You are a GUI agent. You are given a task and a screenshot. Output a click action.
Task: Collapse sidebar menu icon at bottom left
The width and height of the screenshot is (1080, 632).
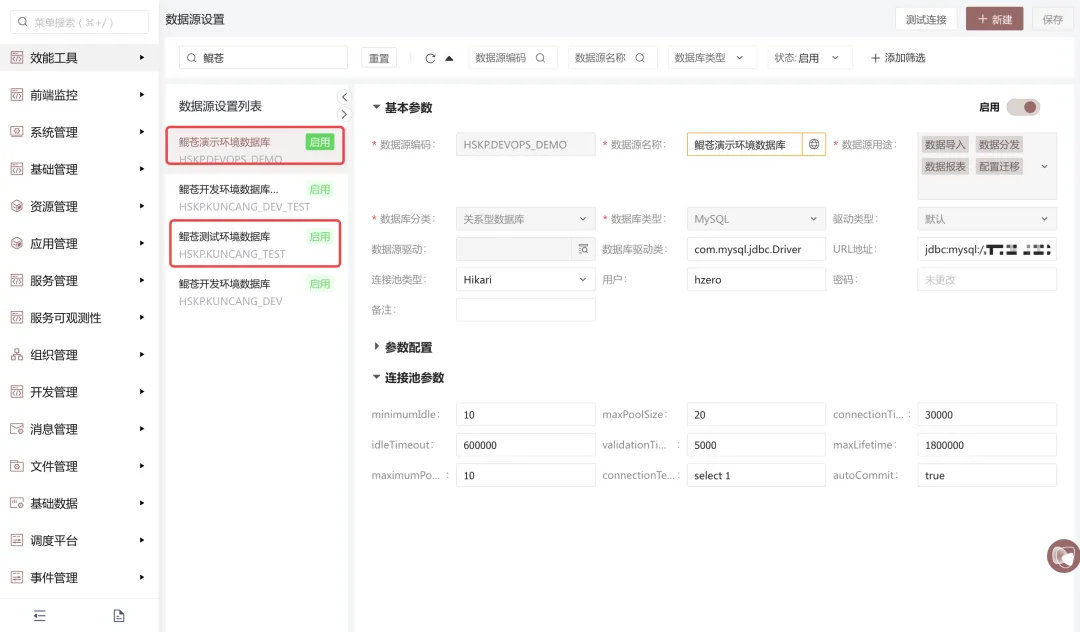pos(39,615)
